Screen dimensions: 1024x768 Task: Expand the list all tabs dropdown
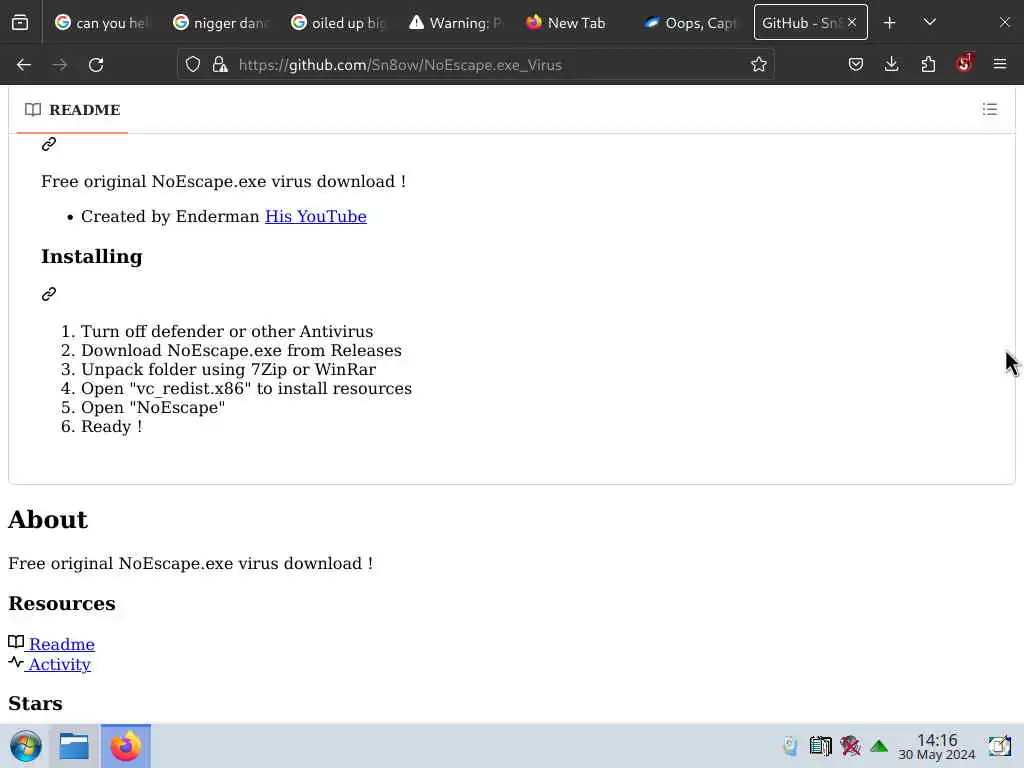pos(930,23)
